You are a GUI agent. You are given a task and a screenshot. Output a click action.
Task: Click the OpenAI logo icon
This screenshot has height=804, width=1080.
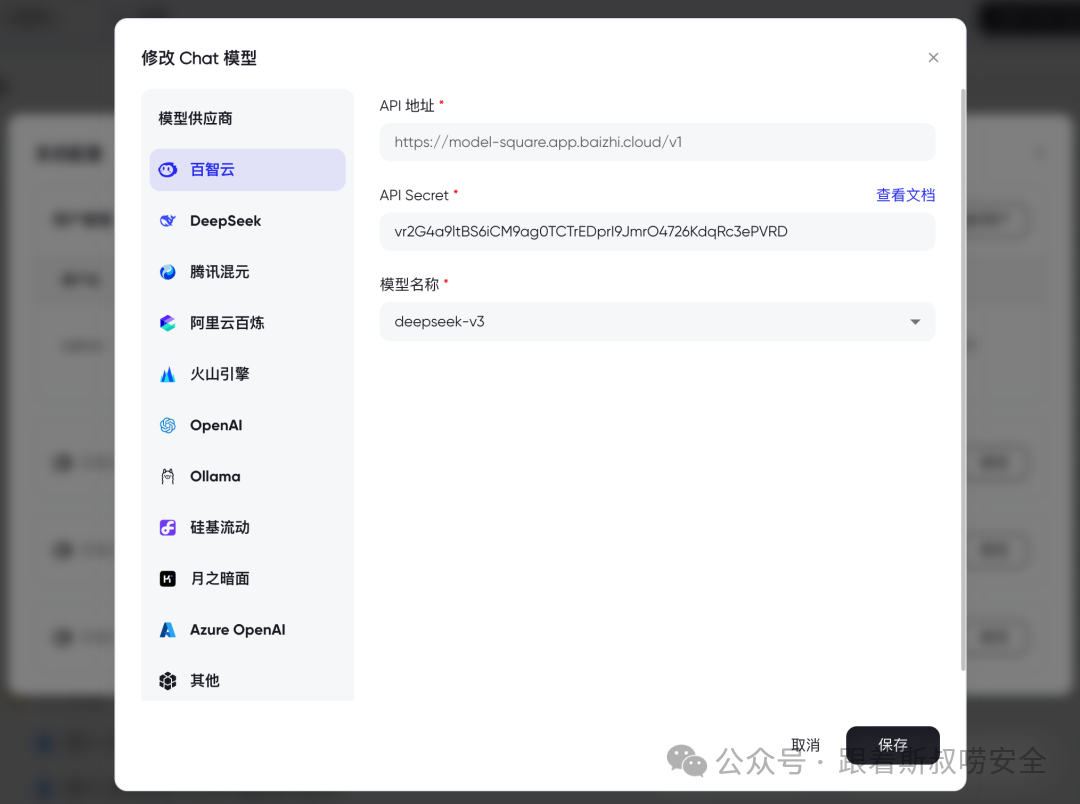point(167,425)
